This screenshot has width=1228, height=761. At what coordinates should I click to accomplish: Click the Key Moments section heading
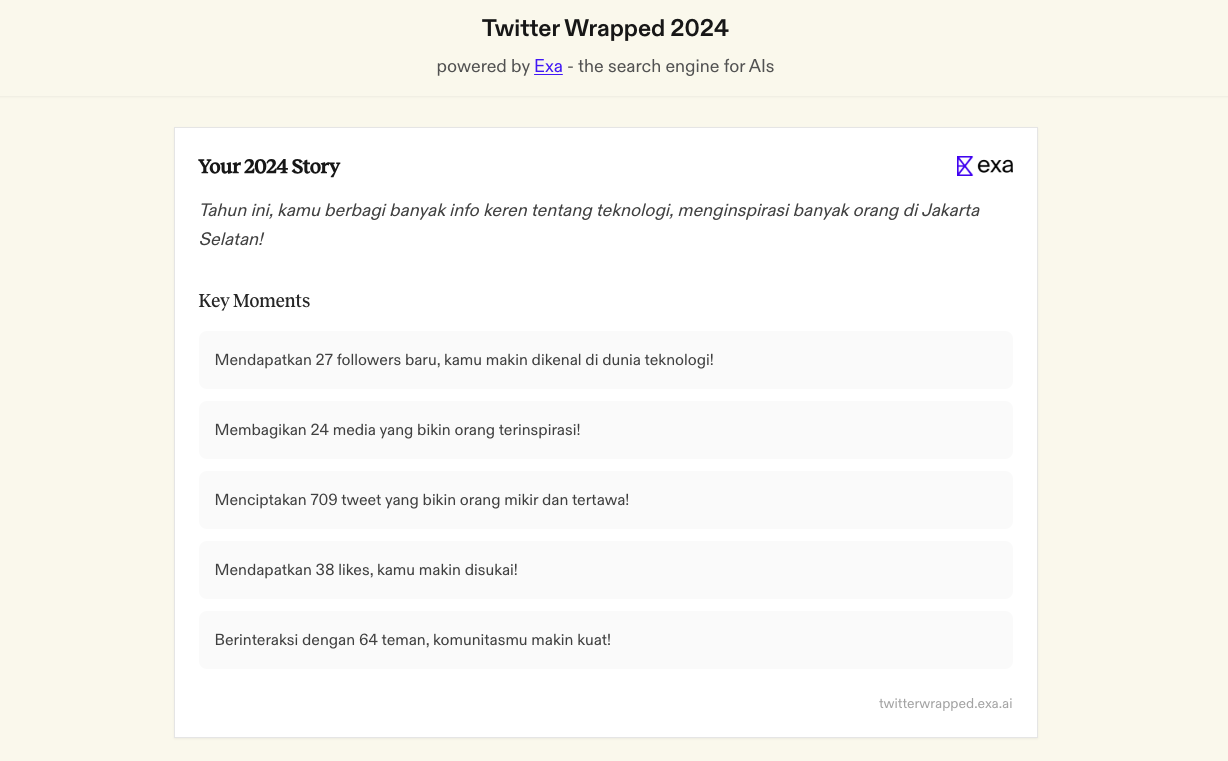point(254,300)
